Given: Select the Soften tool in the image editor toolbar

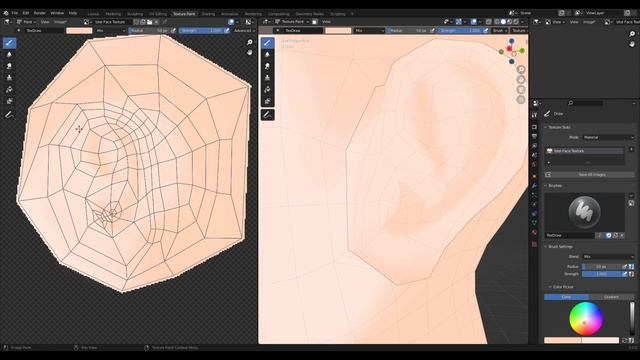Looking at the screenshot, I should point(9,54).
